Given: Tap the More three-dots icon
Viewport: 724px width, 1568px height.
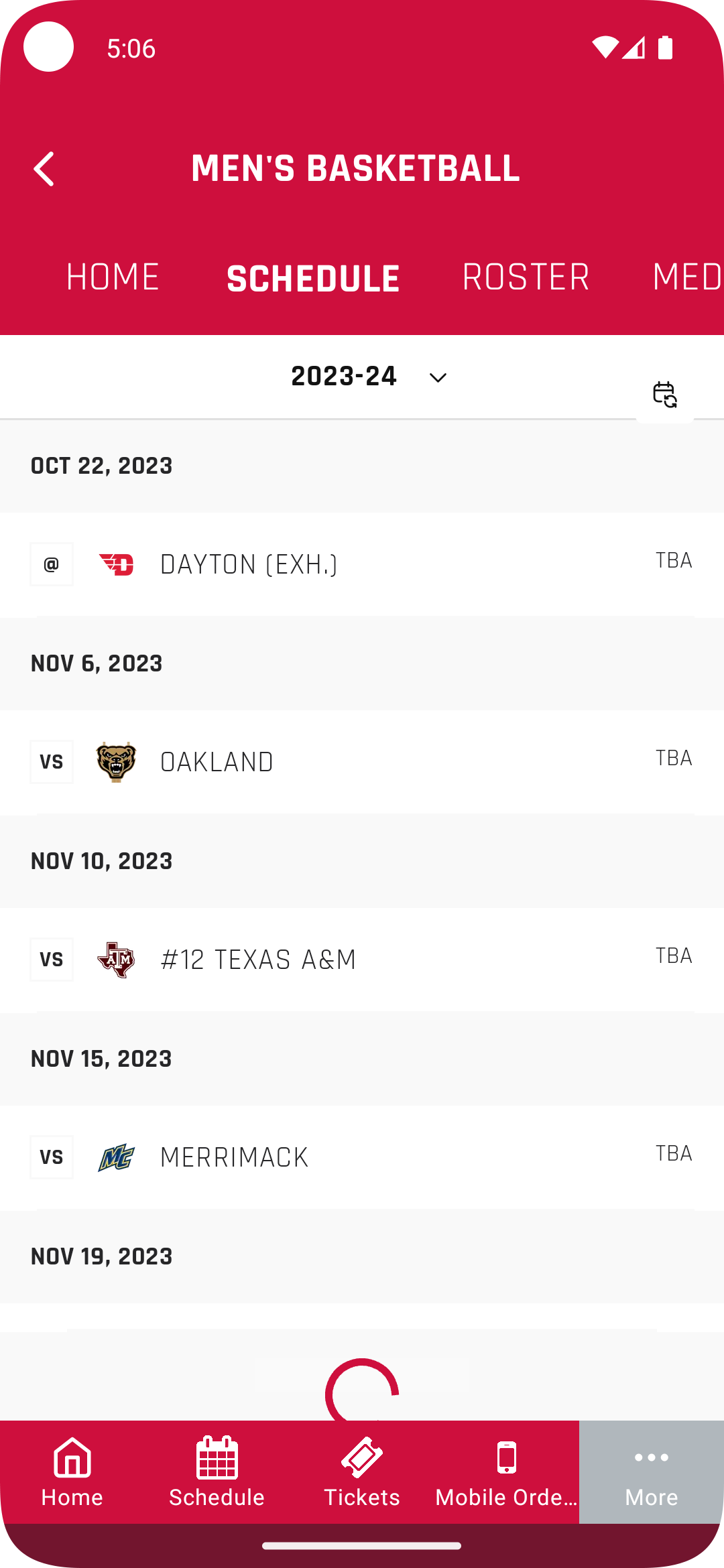Looking at the screenshot, I should point(651,1457).
